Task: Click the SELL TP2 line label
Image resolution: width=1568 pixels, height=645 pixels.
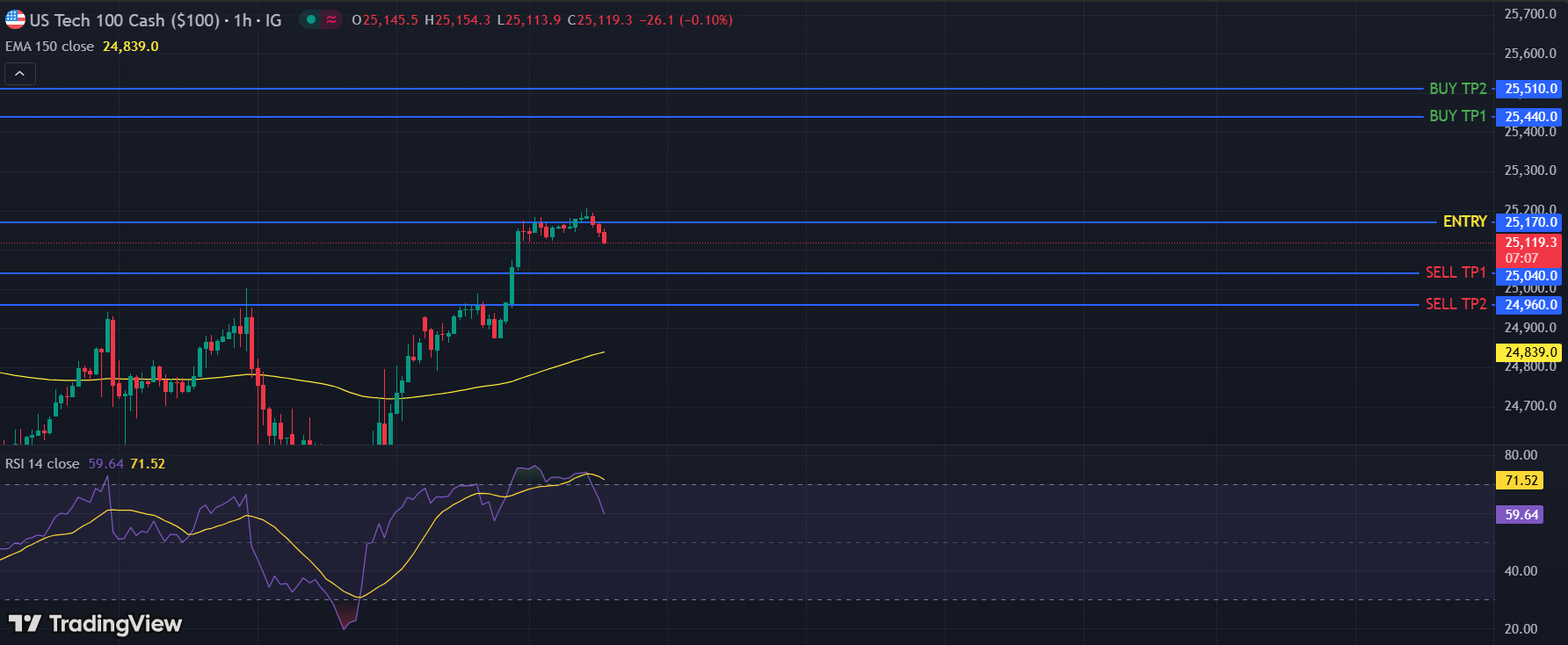Action: (1455, 304)
